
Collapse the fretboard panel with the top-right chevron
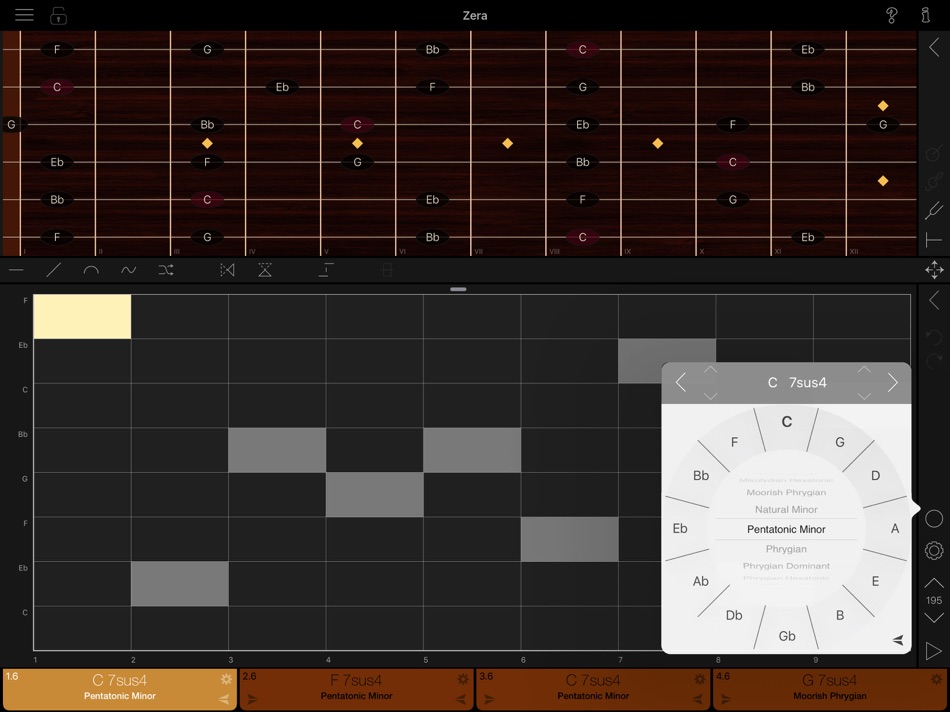click(x=934, y=46)
